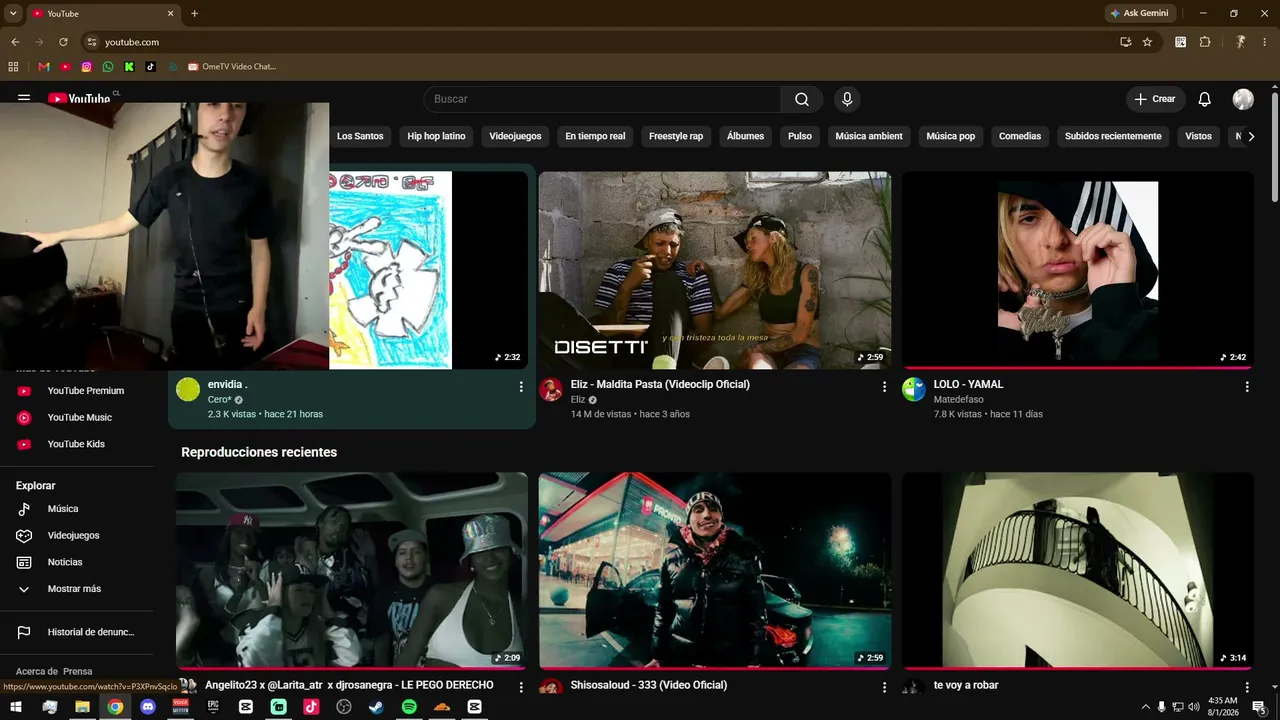Click Ask Gemini button
This screenshot has width=1280, height=720.
(x=1139, y=13)
